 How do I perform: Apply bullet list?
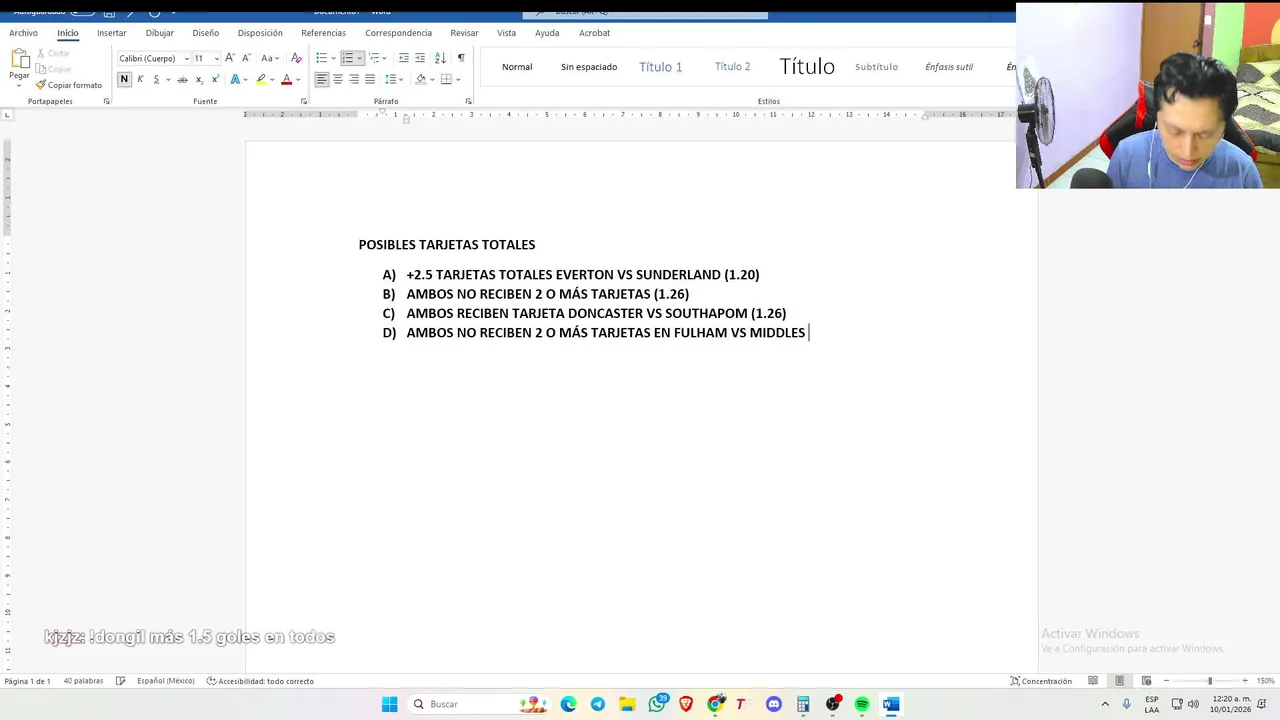[x=321, y=58]
